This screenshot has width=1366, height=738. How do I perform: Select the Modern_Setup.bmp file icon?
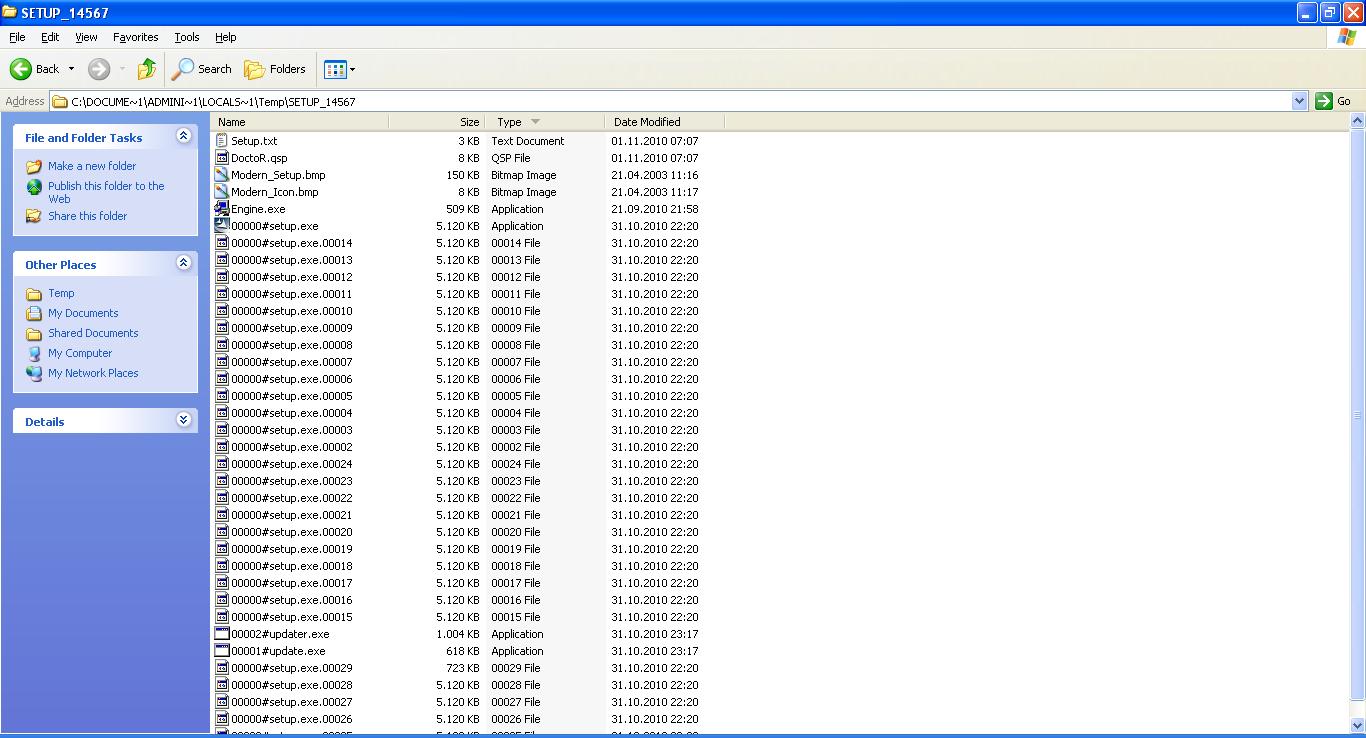coord(222,175)
